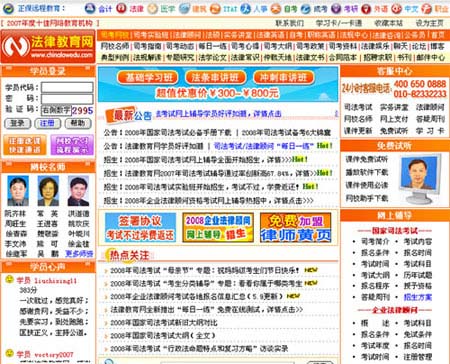Open 答疑周刊 in the 客服中心 panel
Viewport: 450px width, 364px height.
pyautogui.click(x=430, y=119)
